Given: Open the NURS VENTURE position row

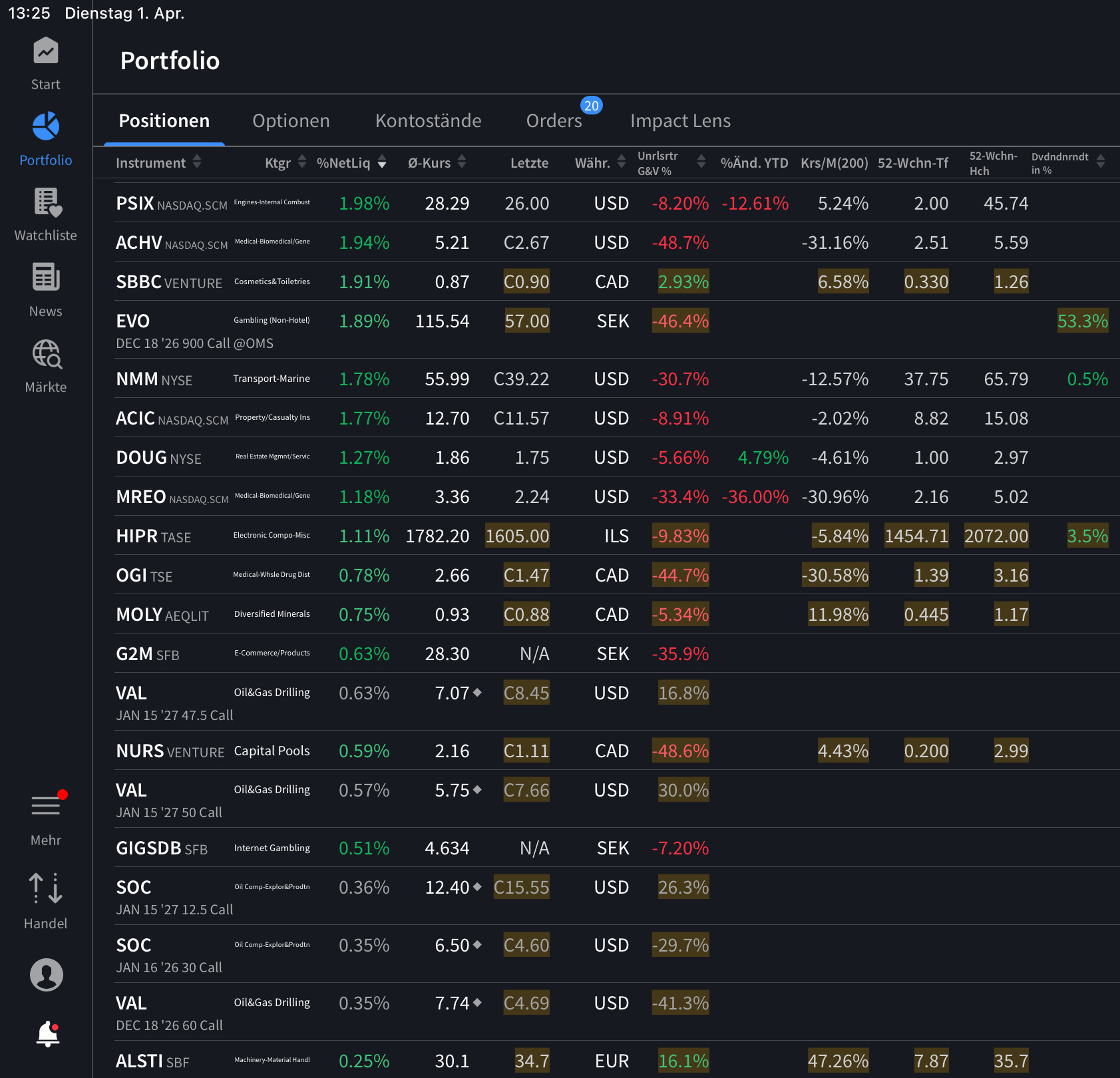Looking at the screenshot, I should pos(616,751).
